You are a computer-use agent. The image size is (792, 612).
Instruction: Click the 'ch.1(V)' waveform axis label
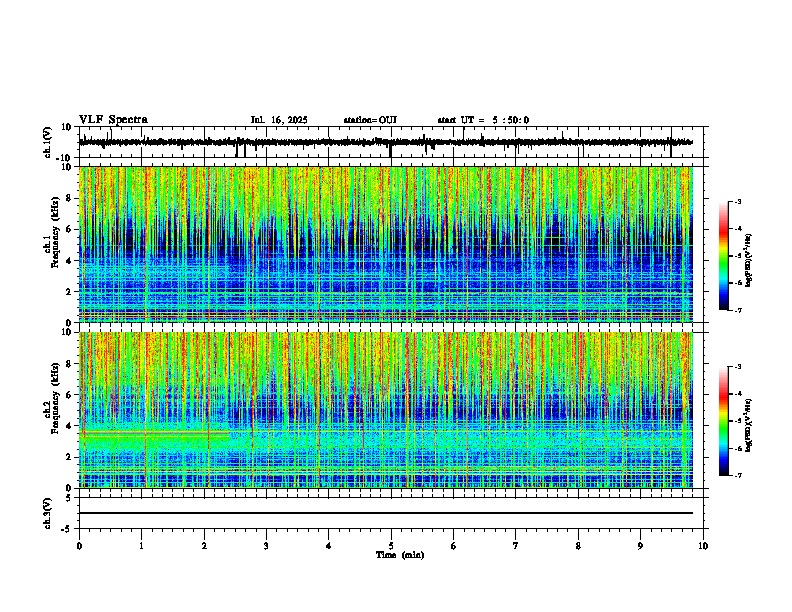pos(48,142)
